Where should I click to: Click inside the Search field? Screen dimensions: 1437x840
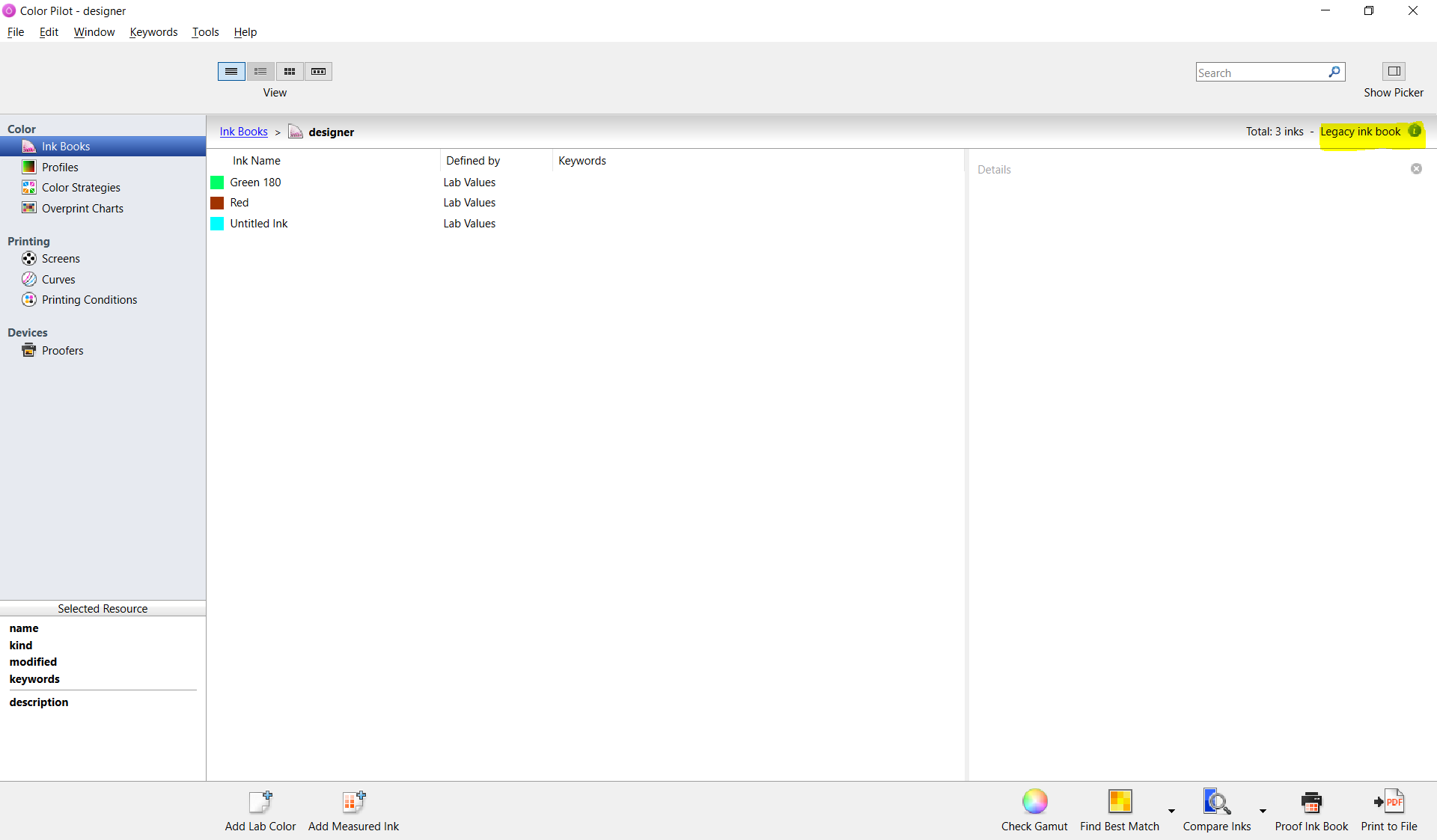pos(1261,72)
